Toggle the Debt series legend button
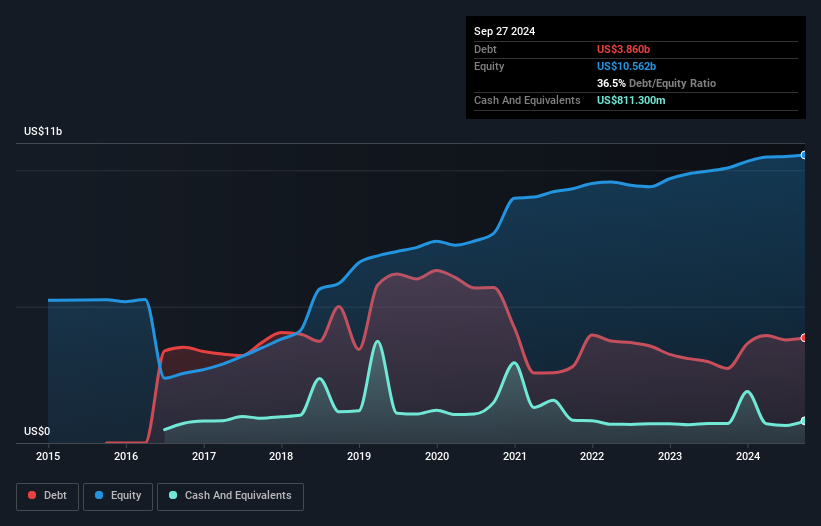821x526 pixels. tap(47, 496)
